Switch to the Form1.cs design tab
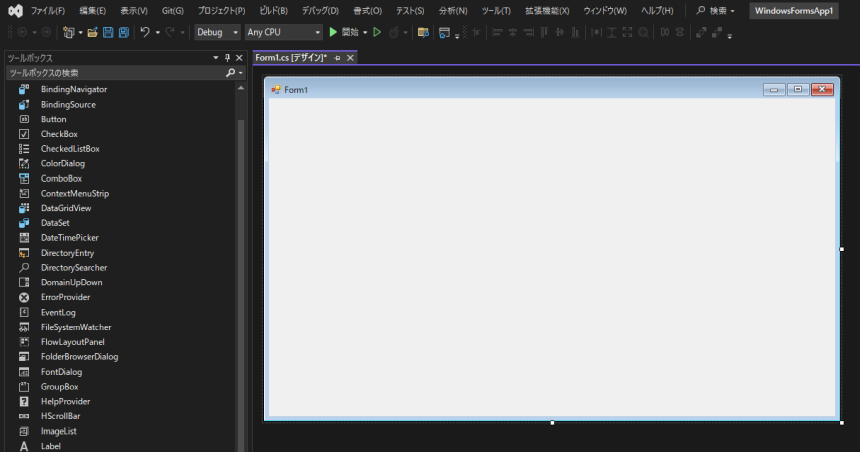The width and height of the screenshot is (860, 452). point(291,58)
